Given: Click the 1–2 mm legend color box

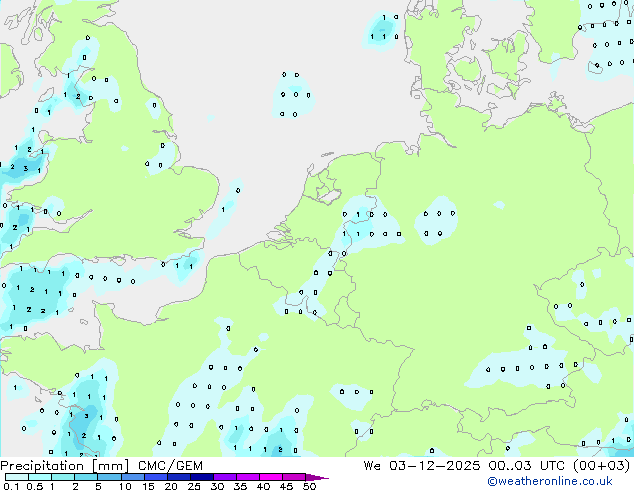Looking at the screenshot, I should coord(63,477).
